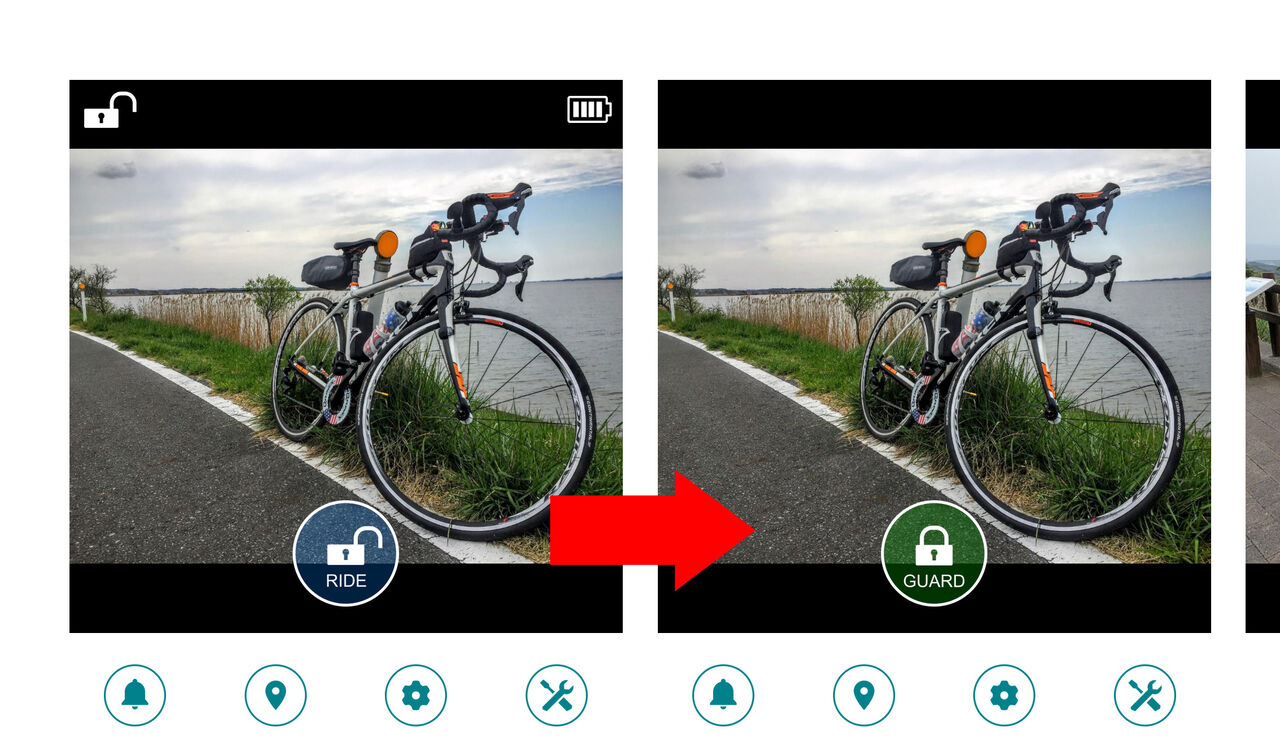Viewport: 1280px width, 751px height.
Task: Toggle the green GUARD mode button
Action: click(934, 553)
